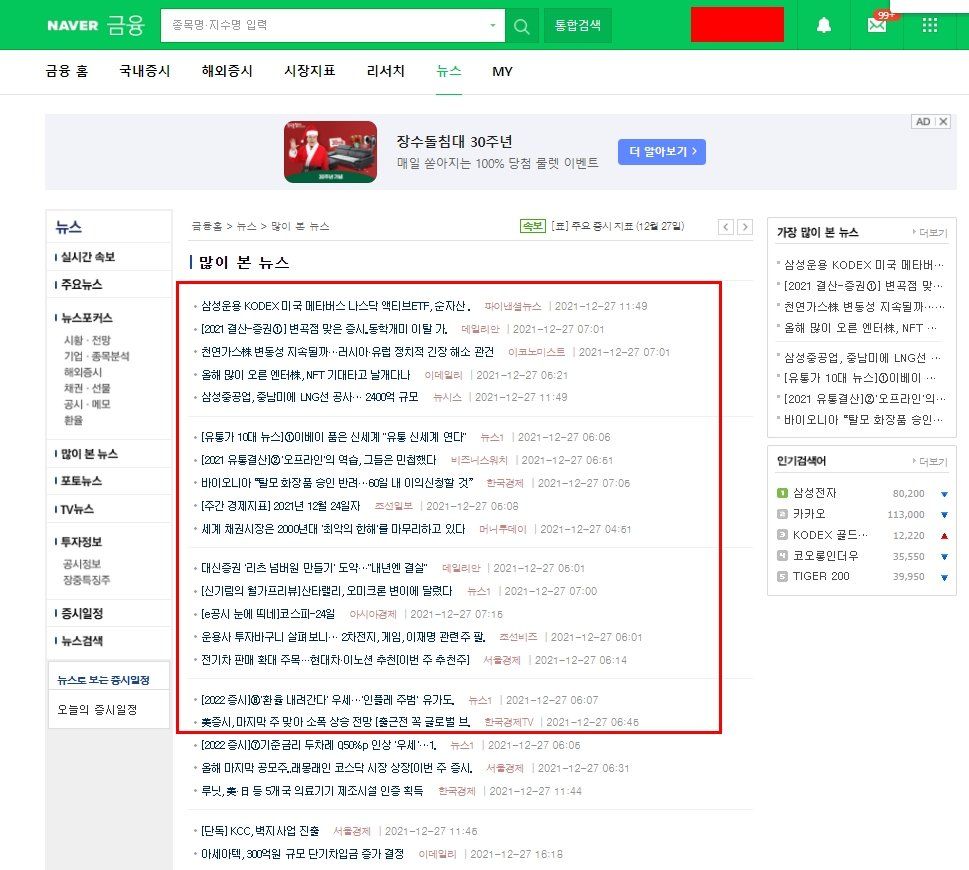
Task: Show previous breaking news headline
Action: (x=726, y=227)
